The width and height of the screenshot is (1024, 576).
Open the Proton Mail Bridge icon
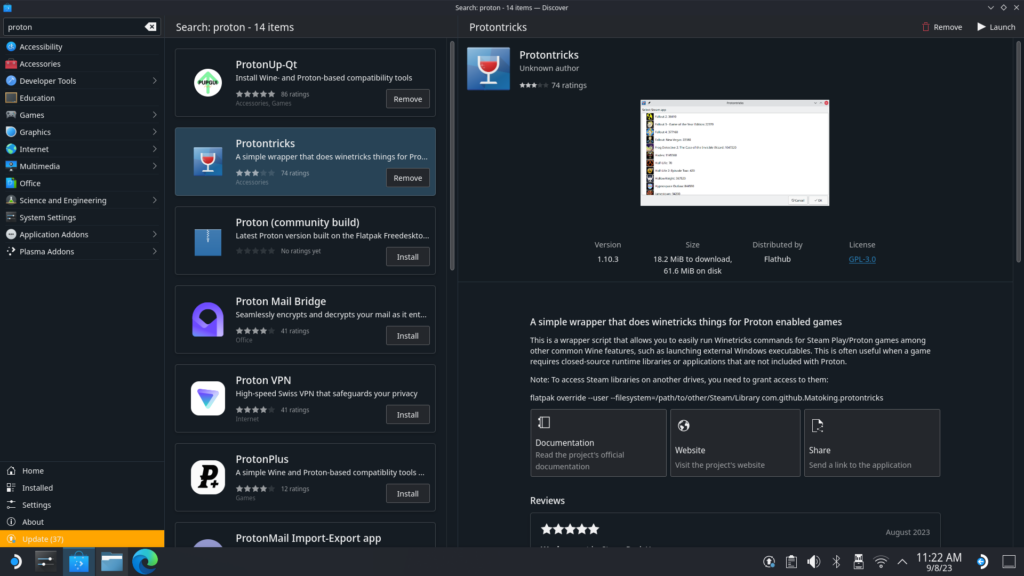coord(208,319)
